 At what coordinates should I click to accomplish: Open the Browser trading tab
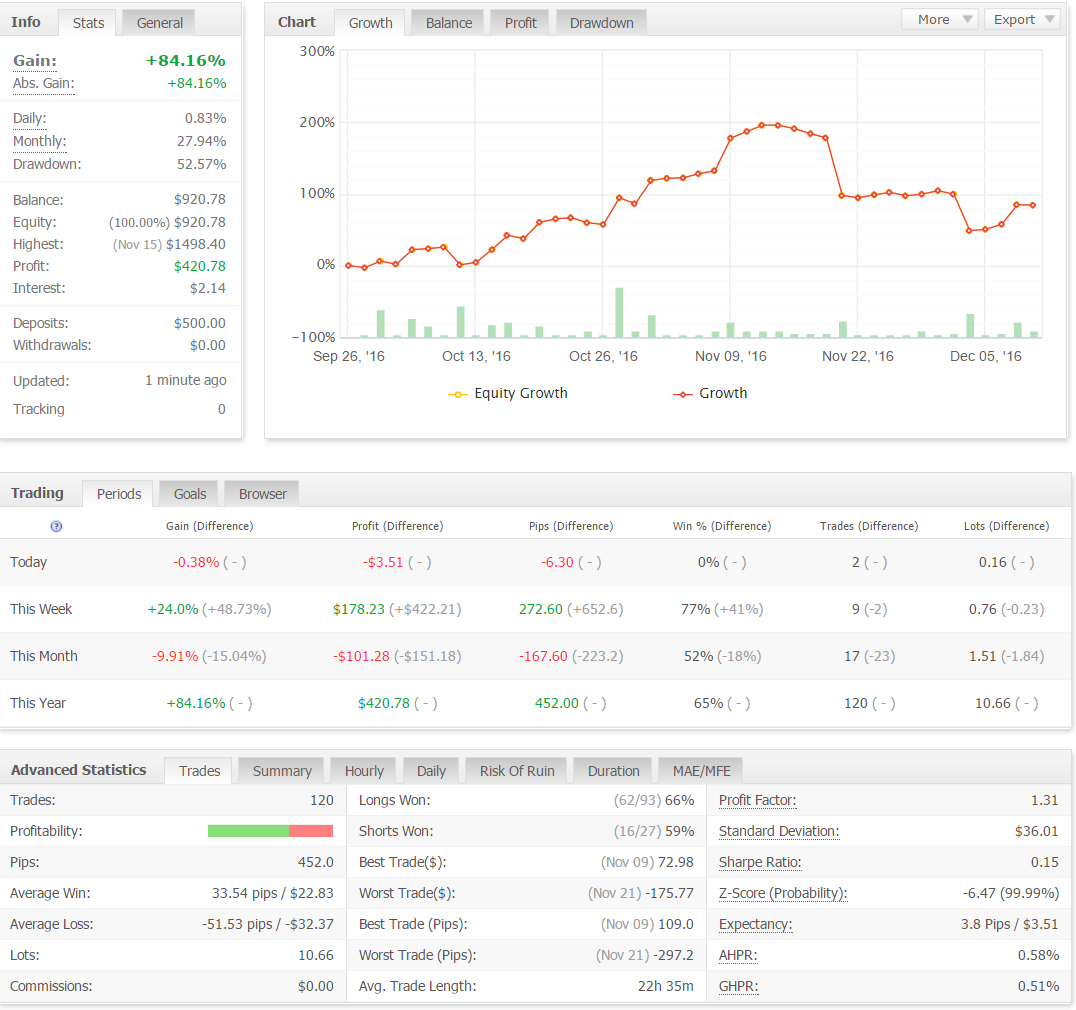[262, 494]
